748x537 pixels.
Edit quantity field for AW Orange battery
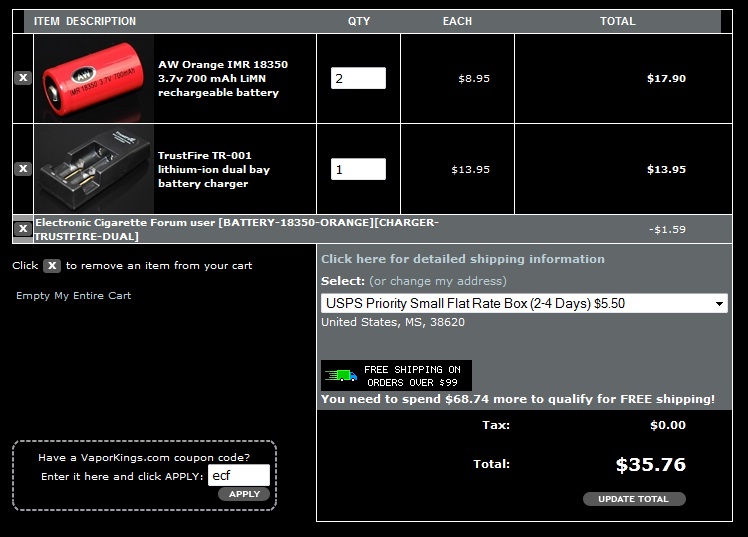[x=358, y=78]
